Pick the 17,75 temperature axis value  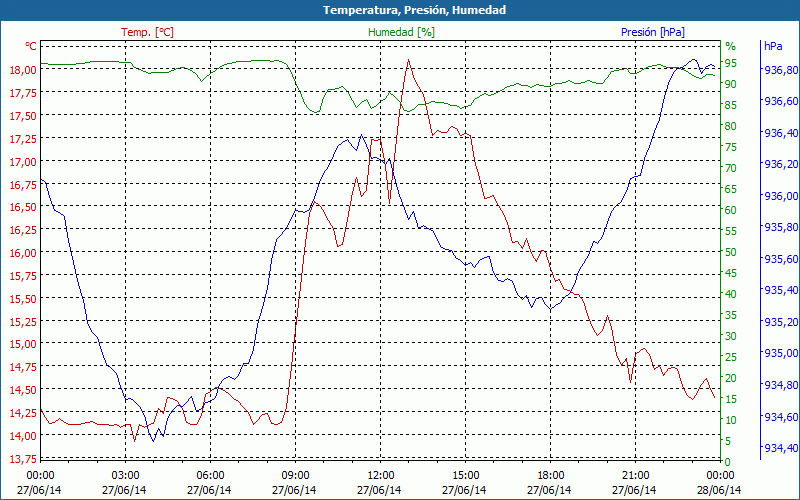(23, 92)
